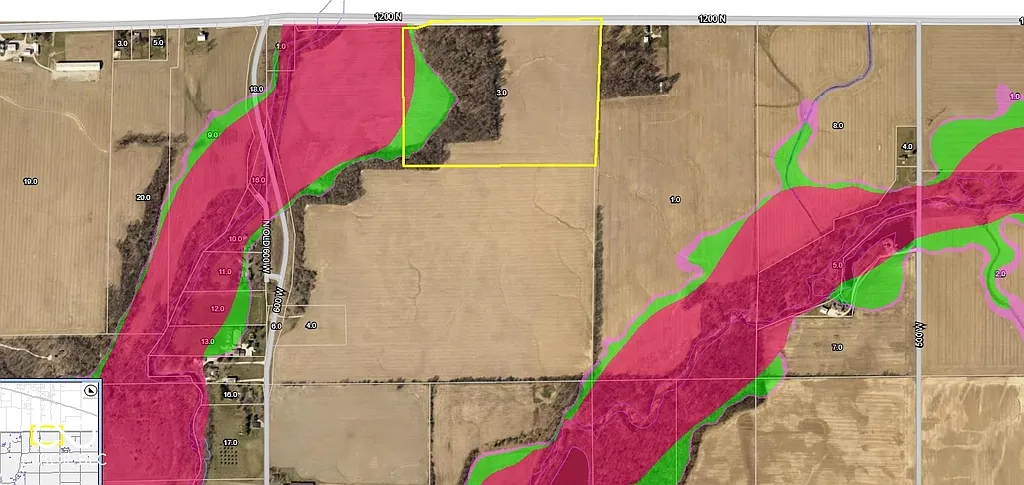
Task: Select the 3.0 label inside the yellow-outlined parcel
Action: click(x=501, y=93)
